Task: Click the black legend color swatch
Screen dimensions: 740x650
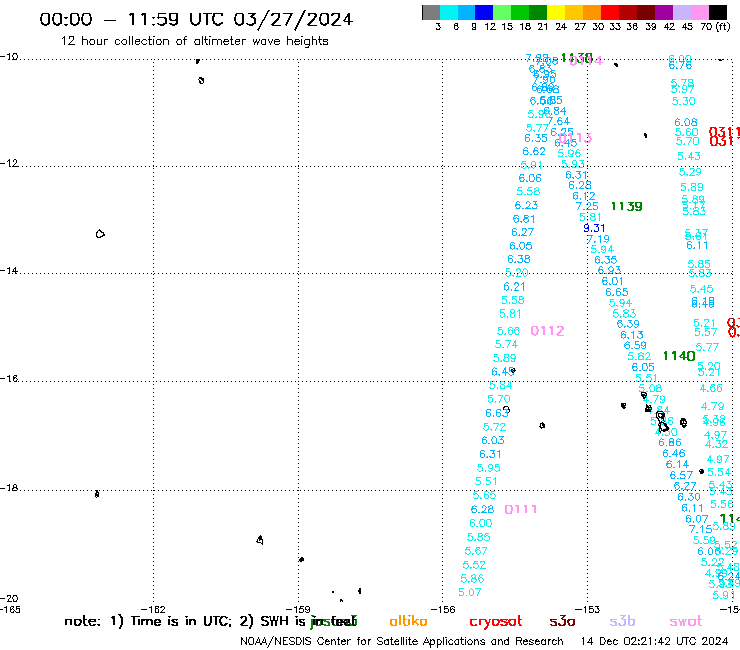Action: tap(717, 12)
